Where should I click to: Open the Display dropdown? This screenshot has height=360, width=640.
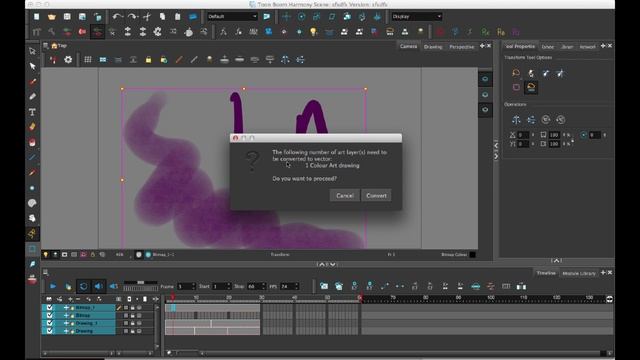416,16
